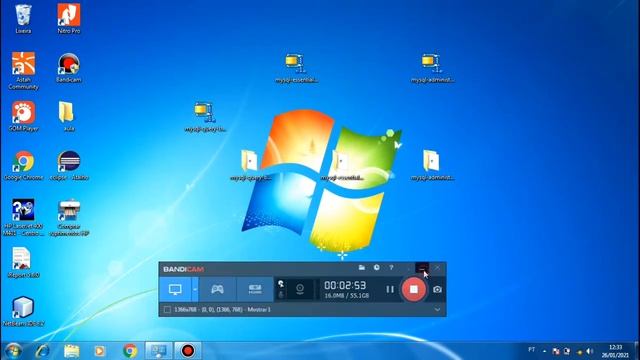Select the iReport desktop shortcut
Viewport: 640px width, 360px height.
pyautogui.click(x=23, y=263)
